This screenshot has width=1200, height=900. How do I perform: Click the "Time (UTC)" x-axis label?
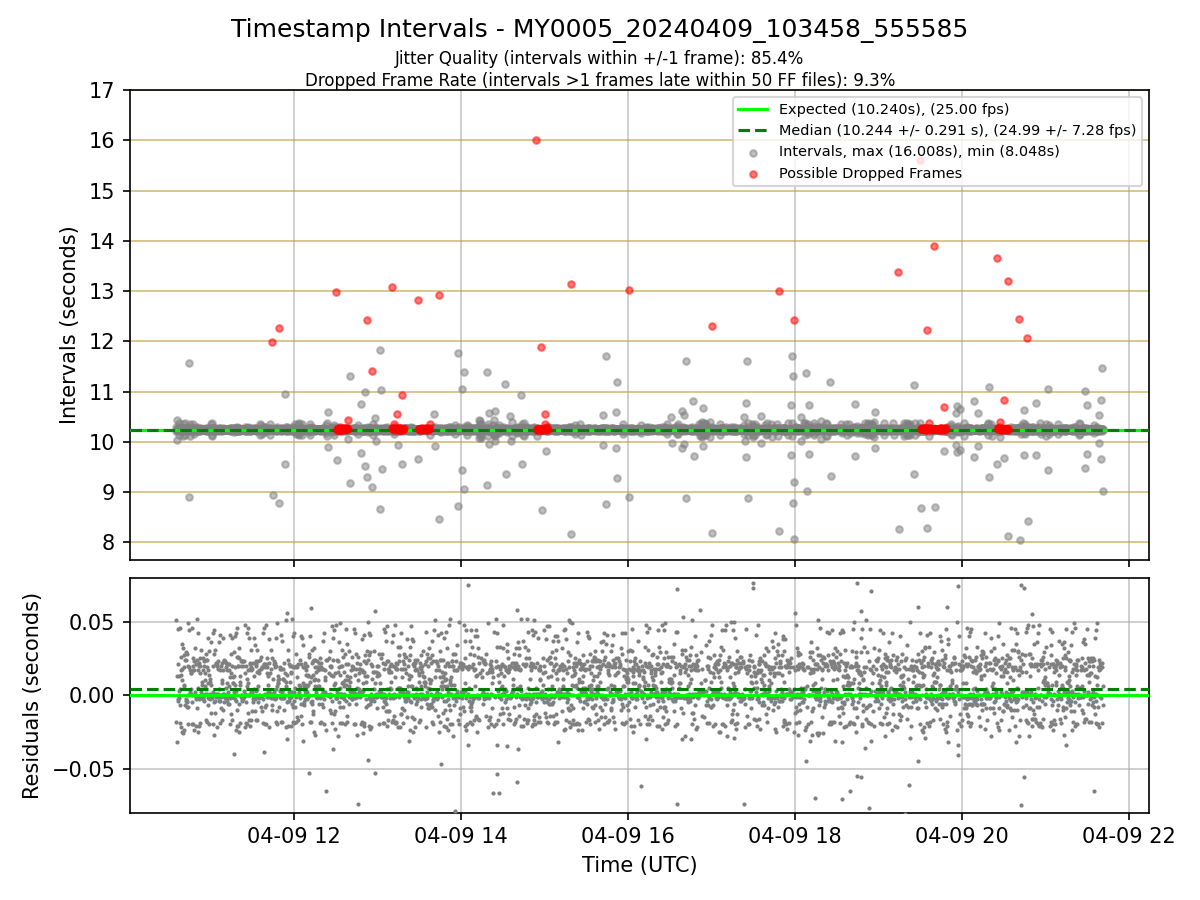click(640, 865)
